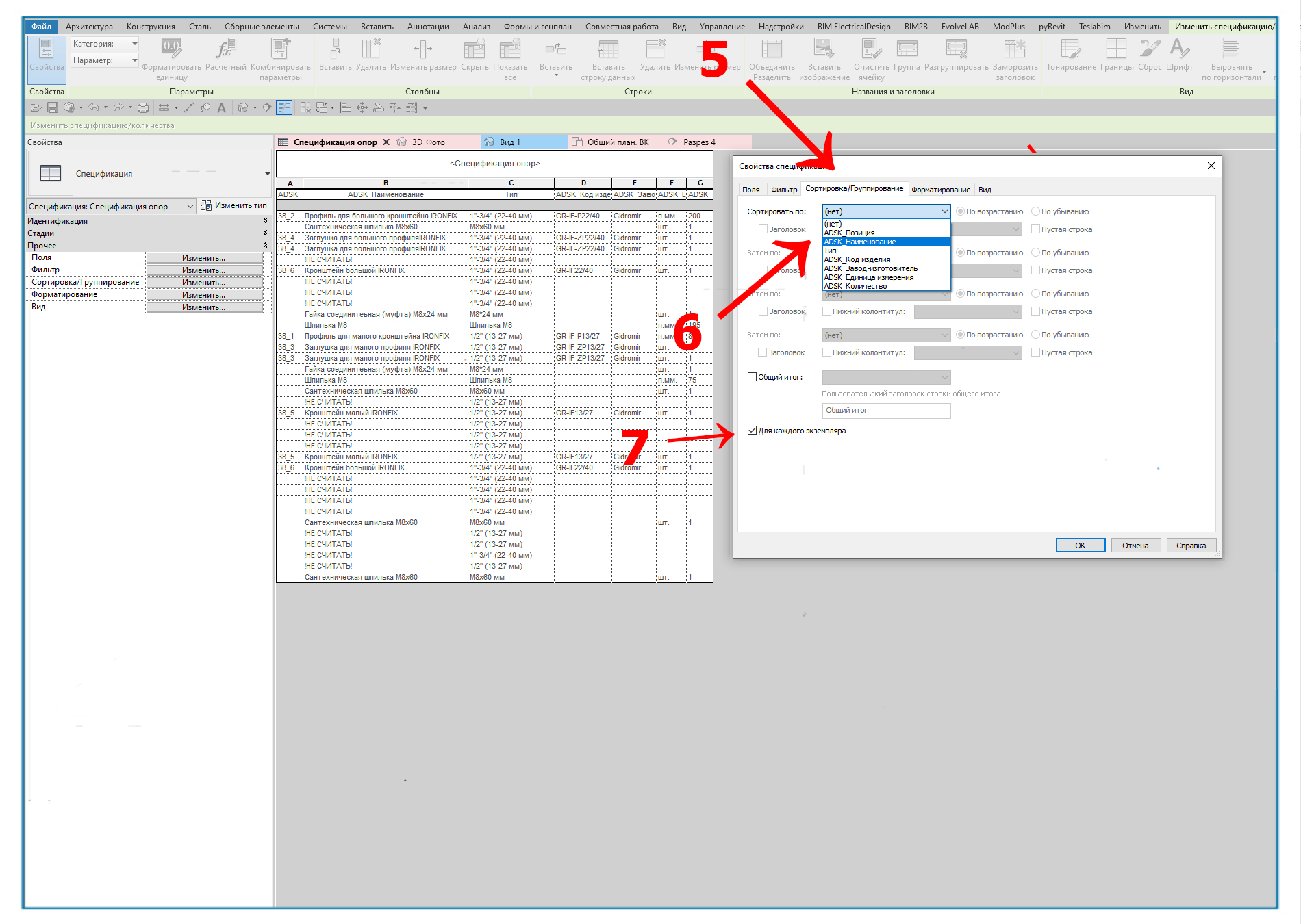This screenshot has width=1301, height=924.
Task: Click the Отмена button
Action: click(x=1135, y=546)
